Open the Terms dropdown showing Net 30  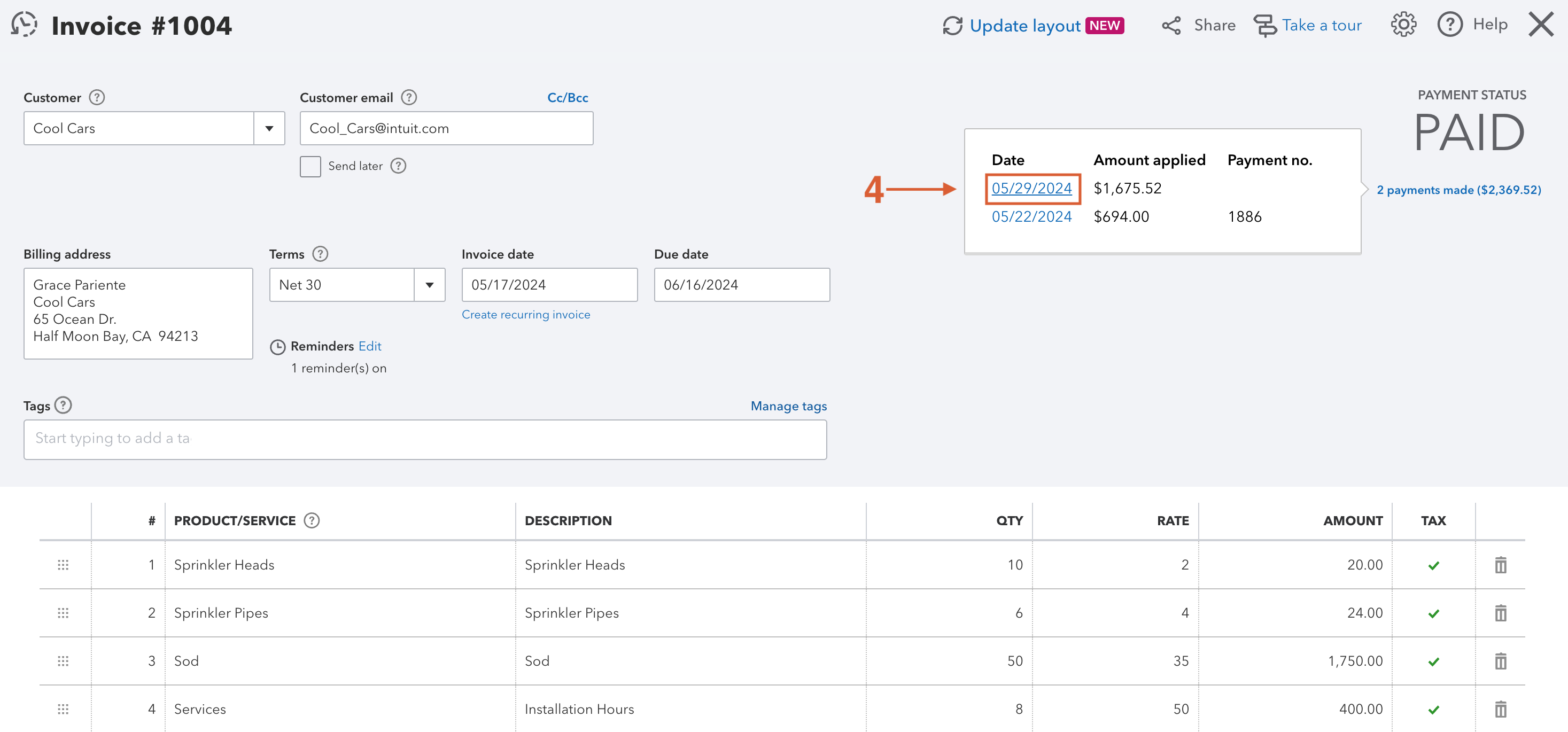click(430, 284)
